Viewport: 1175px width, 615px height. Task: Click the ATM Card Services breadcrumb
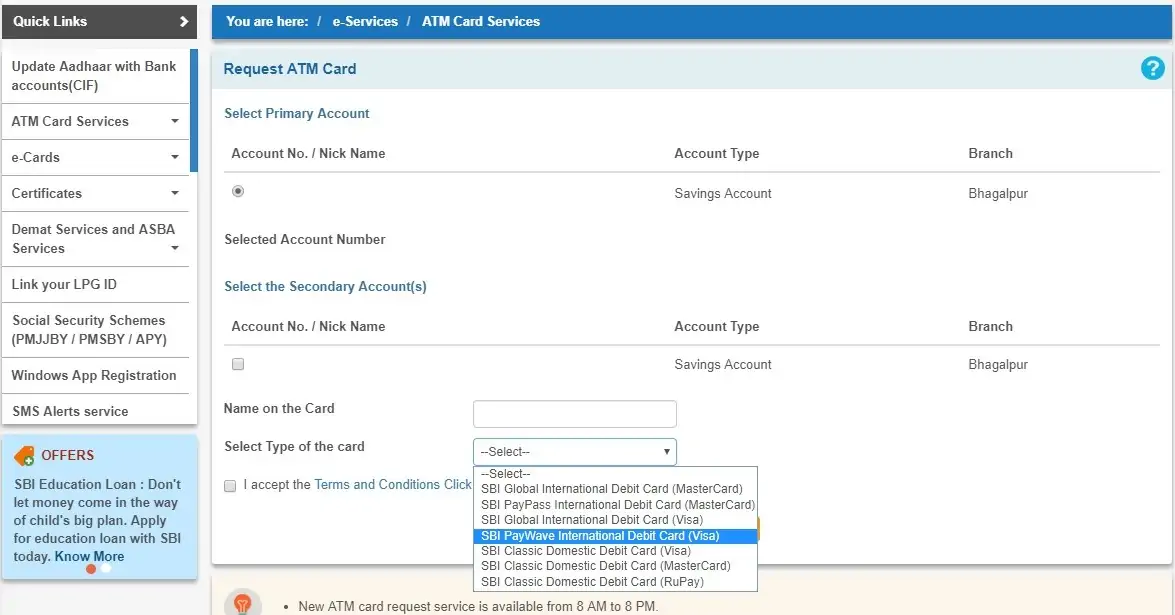[480, 22]
